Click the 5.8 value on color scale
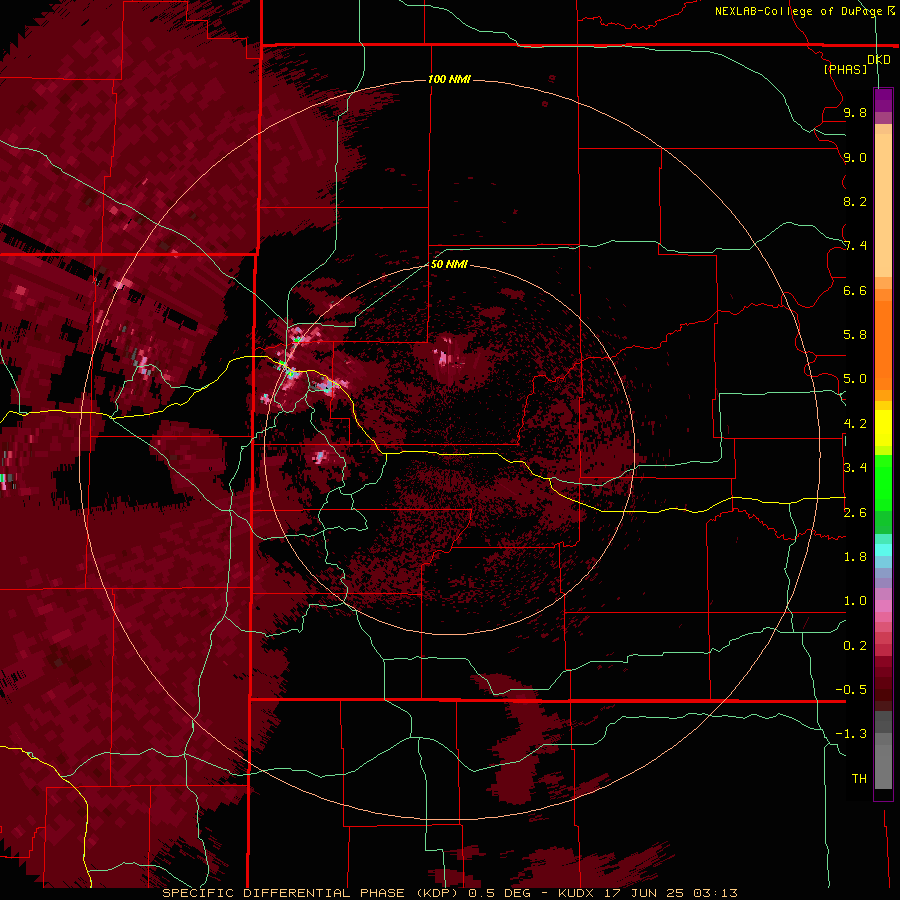This screenshot has width=900, height=900. pos(855,335)
